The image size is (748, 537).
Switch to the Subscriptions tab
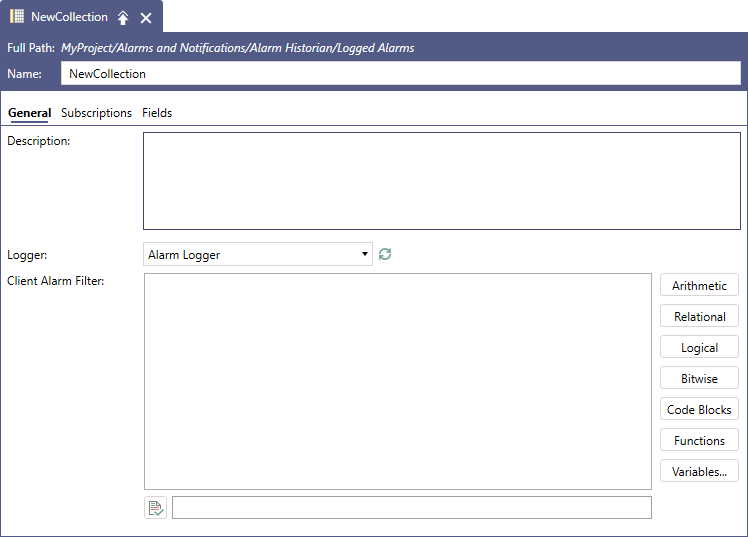96,113
